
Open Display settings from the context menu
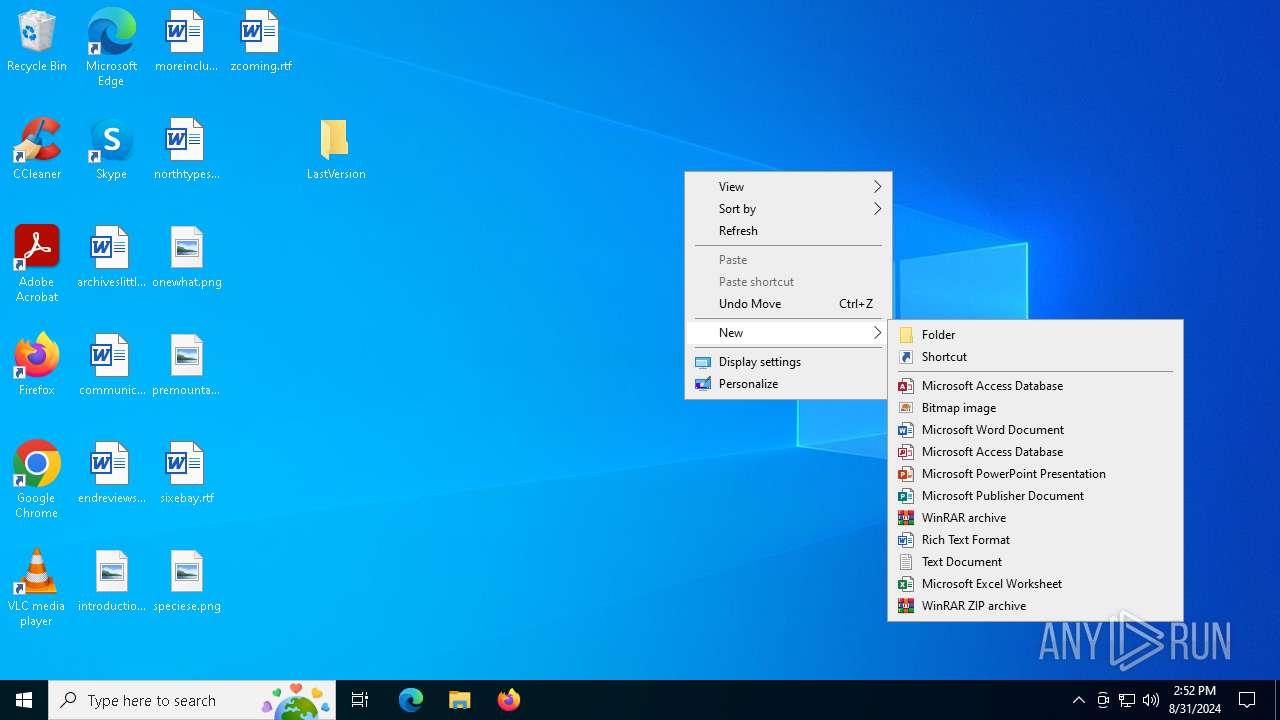pyautogui.click(x=788, y=362)
